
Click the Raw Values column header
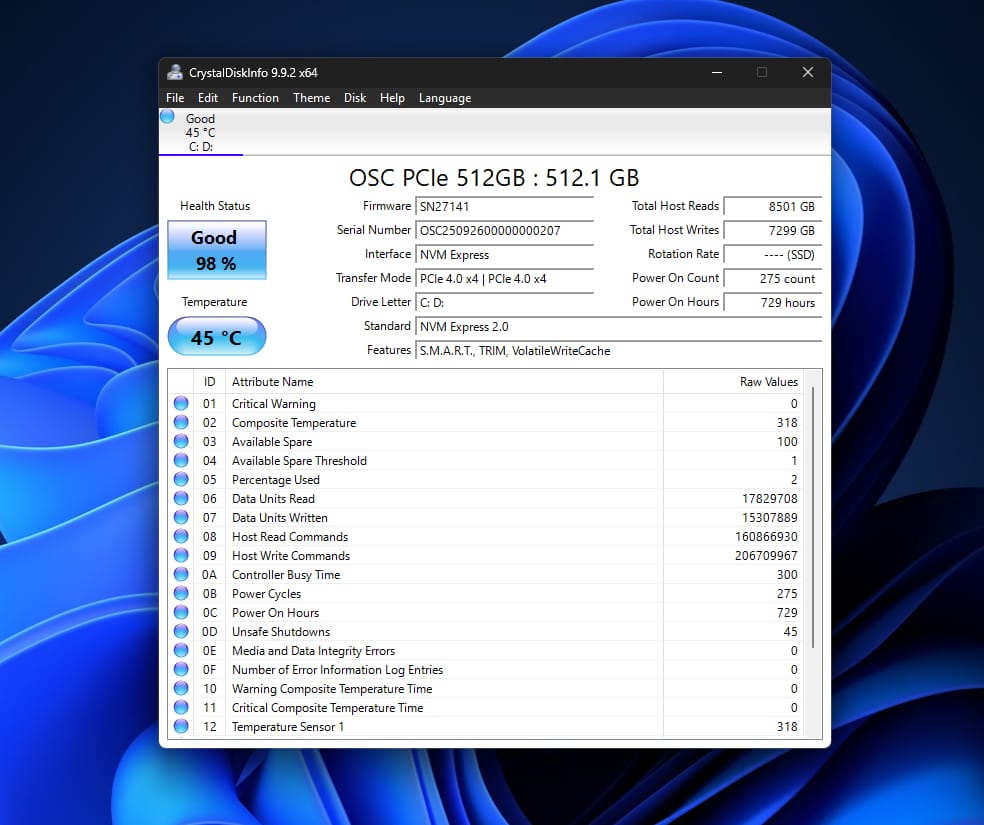733,381
